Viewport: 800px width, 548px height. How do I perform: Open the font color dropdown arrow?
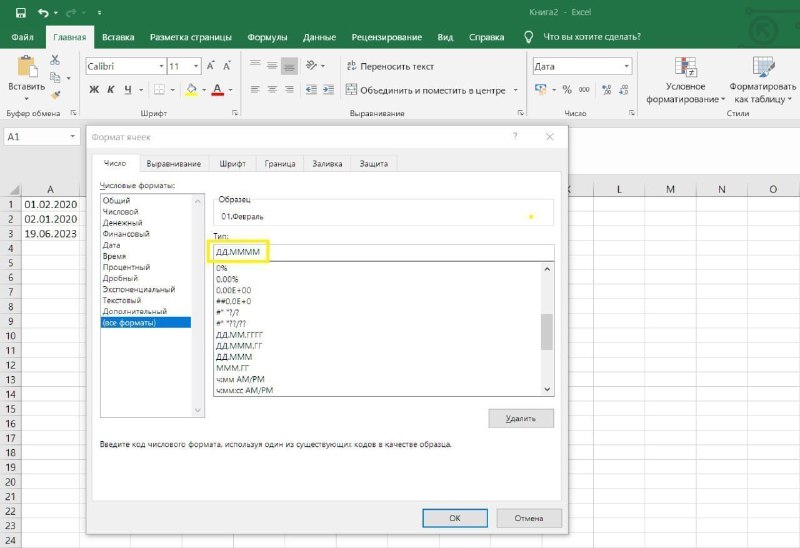click(231, 90)
